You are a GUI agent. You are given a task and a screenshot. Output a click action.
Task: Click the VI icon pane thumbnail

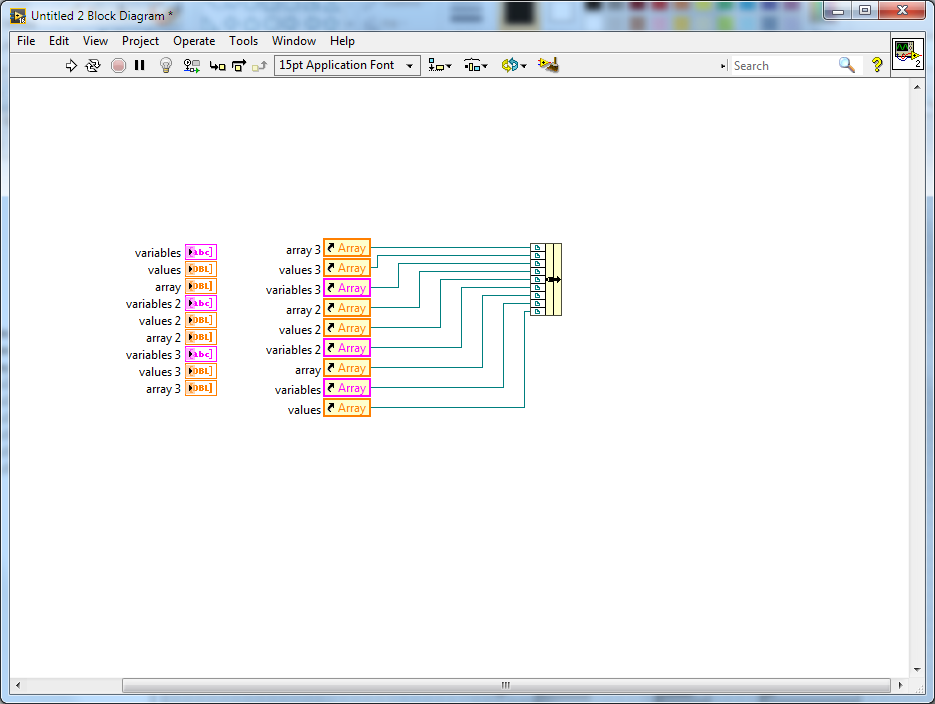(x=908, y=55)
